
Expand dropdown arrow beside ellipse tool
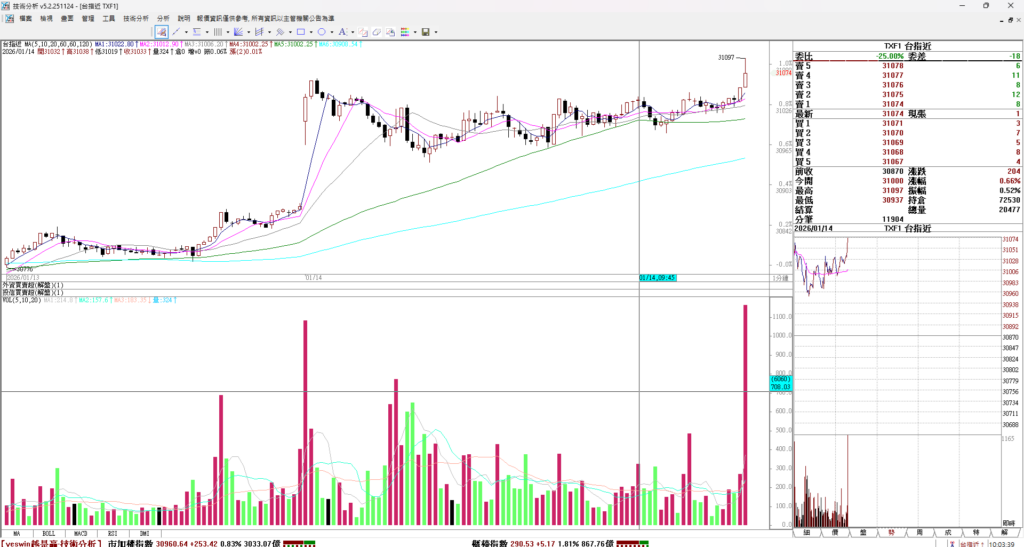332,32
